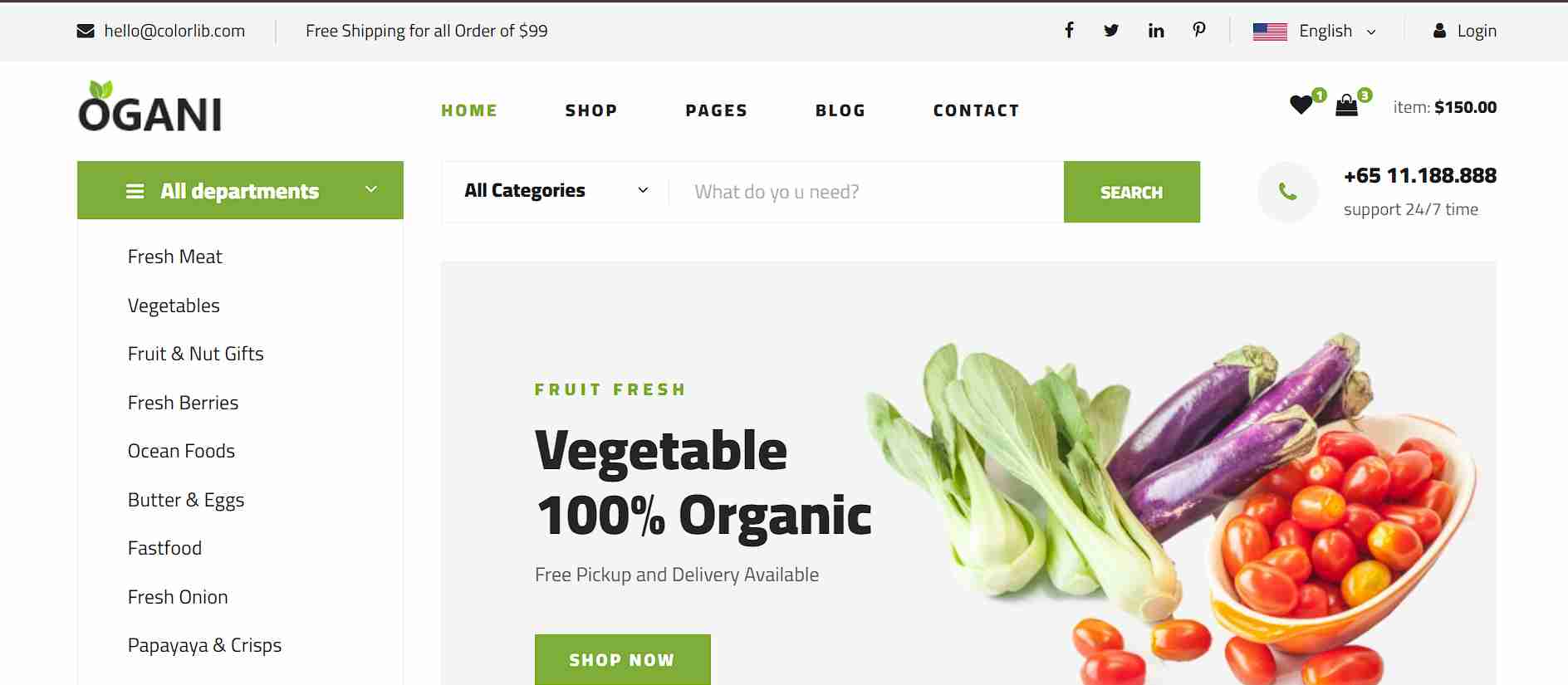This screenshot has width=1568, height=685.
Task: Go to the Shop menu item
Action: click(591, 110)
